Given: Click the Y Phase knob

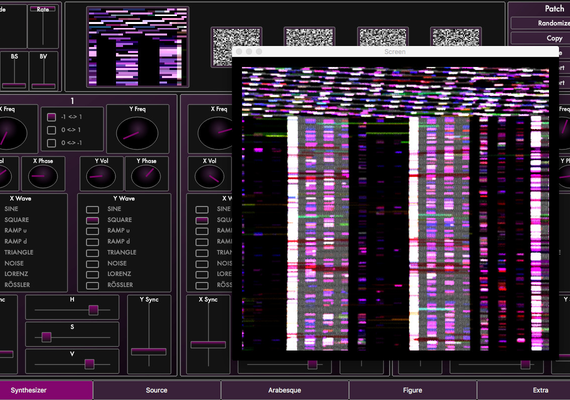Looking at the screenshot, I should point(146,176).
